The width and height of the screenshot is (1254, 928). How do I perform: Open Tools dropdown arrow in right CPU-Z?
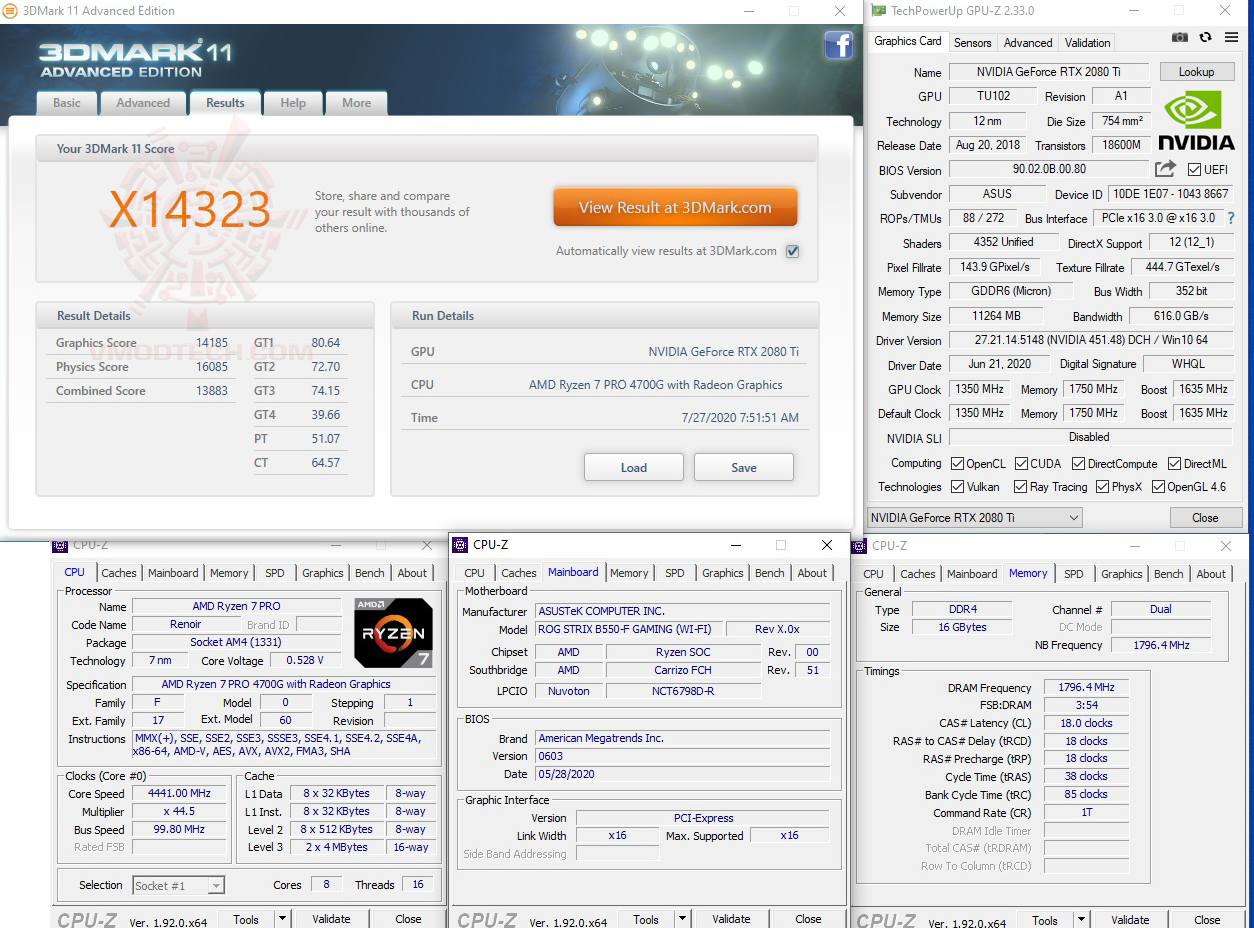[1081, 920]
